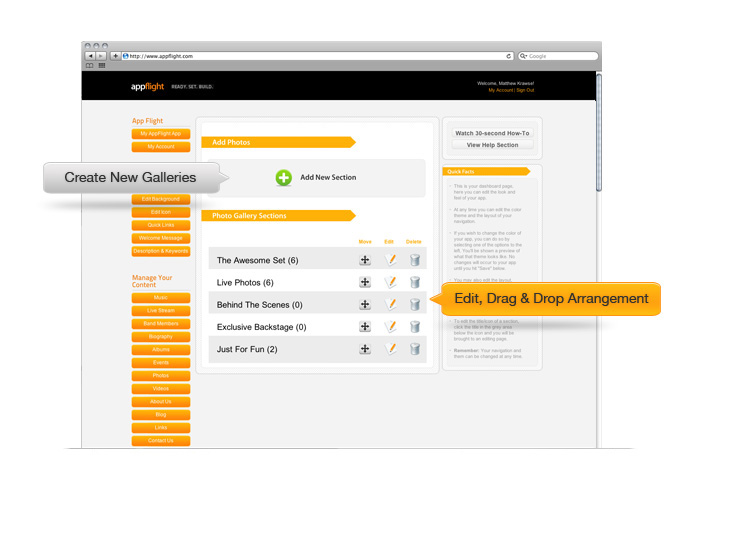The image size is (732, 540).
Task: Open Edit Background sidebar button
Action: (x=161, y=199)
